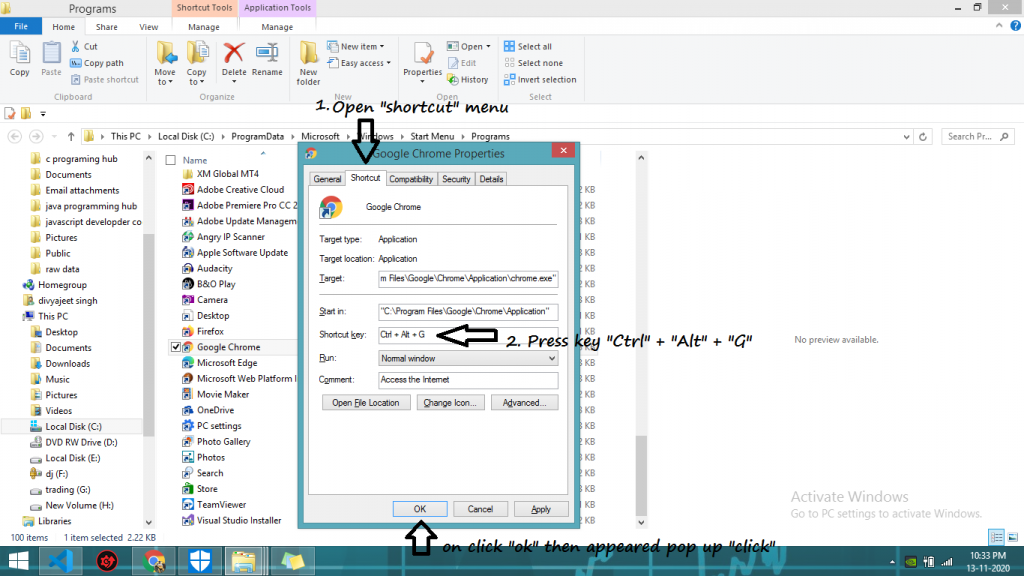Click the Delete red X icon
The image size is (1024, 576).
(x=234, y=54)
